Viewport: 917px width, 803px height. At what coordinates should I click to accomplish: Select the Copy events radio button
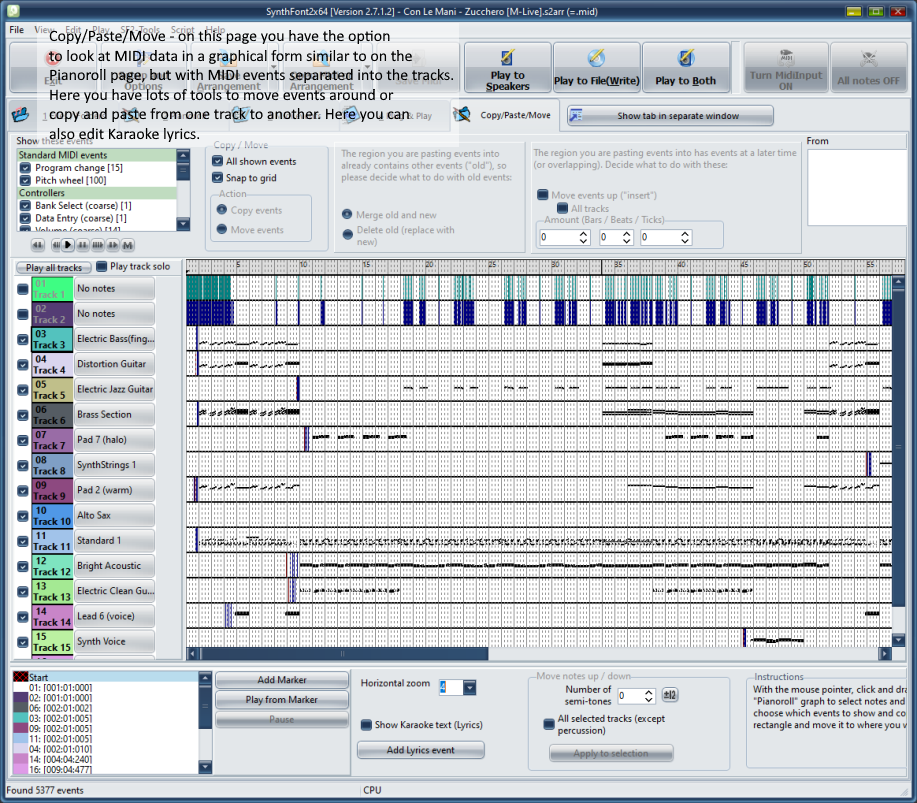point(222,209)
